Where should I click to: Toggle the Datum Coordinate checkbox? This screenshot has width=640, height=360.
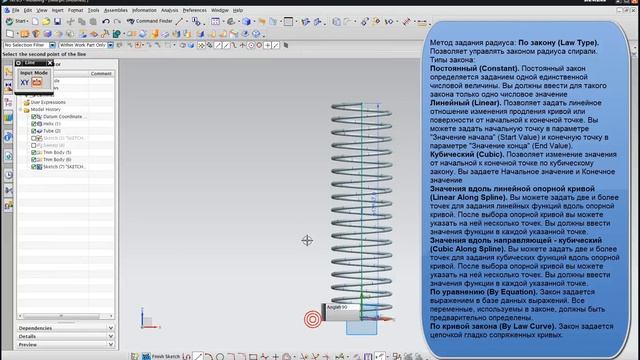tap(34, 117)
